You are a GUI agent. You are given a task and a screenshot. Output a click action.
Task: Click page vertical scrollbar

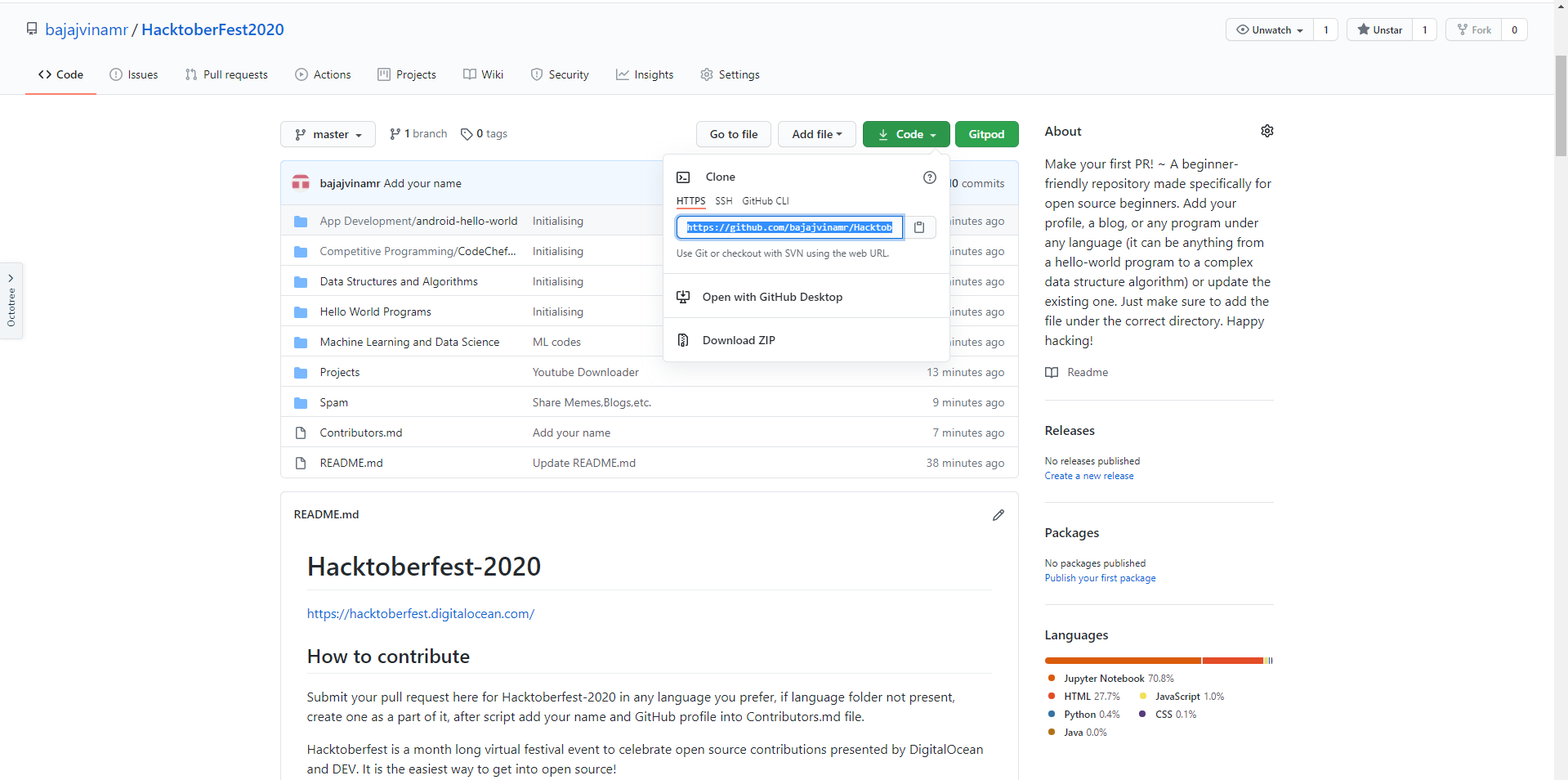coord(1561,106)
